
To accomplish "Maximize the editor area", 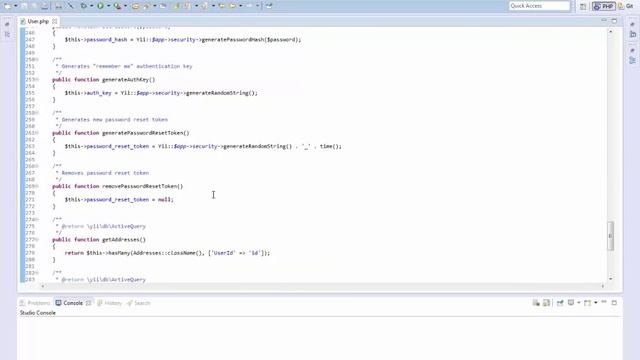I will (614, 20).
